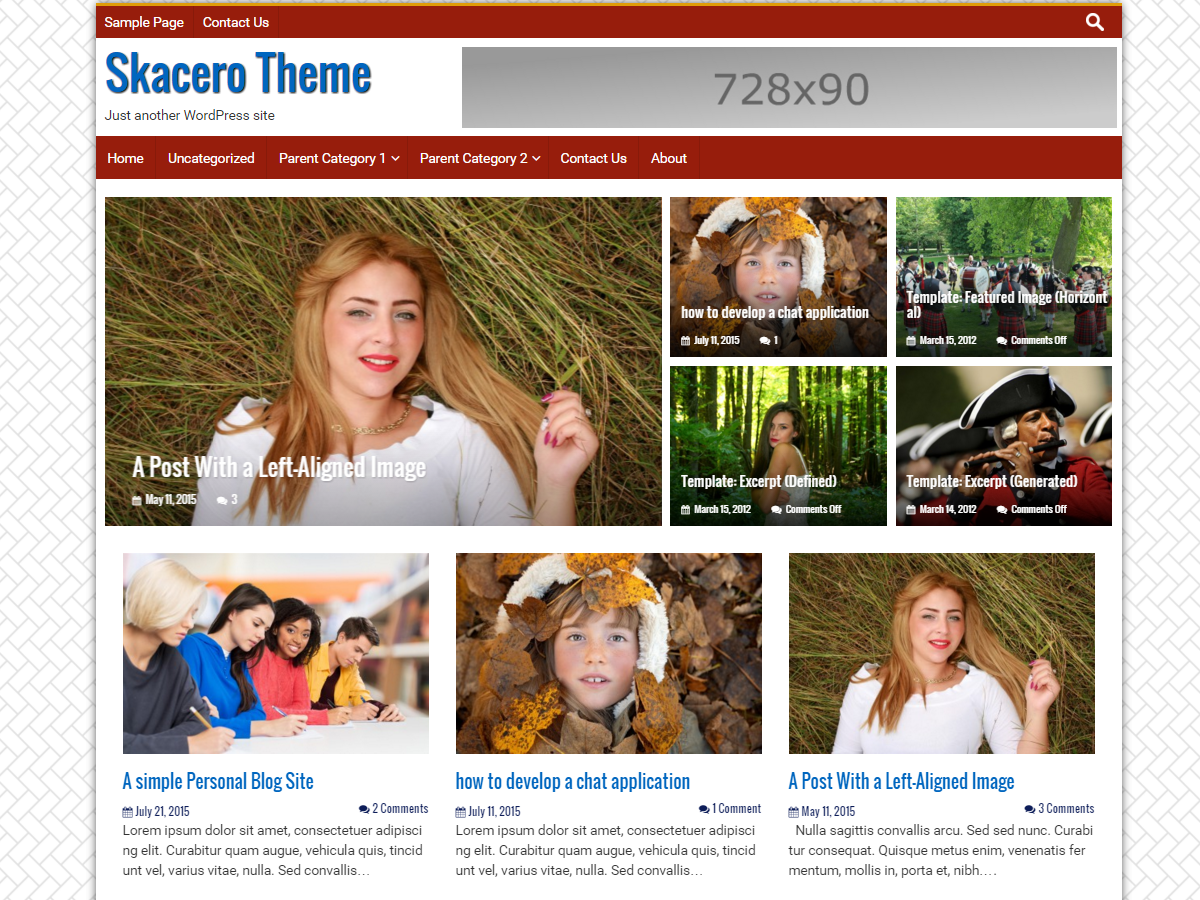Open Template: Excerpt (Generated) featured tile

(1003, 445)
